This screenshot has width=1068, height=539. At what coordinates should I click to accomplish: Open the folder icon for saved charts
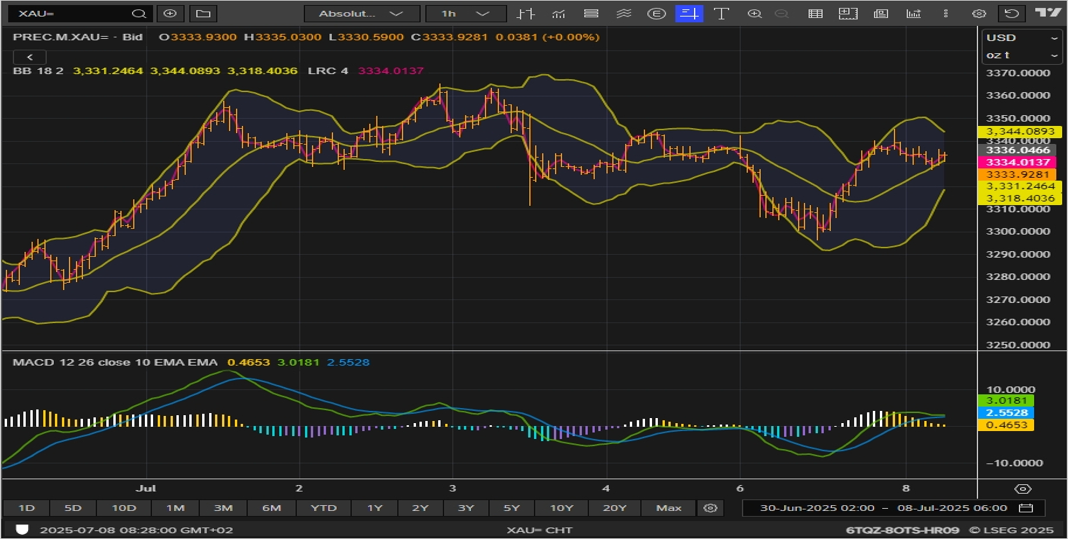point(202,14)
